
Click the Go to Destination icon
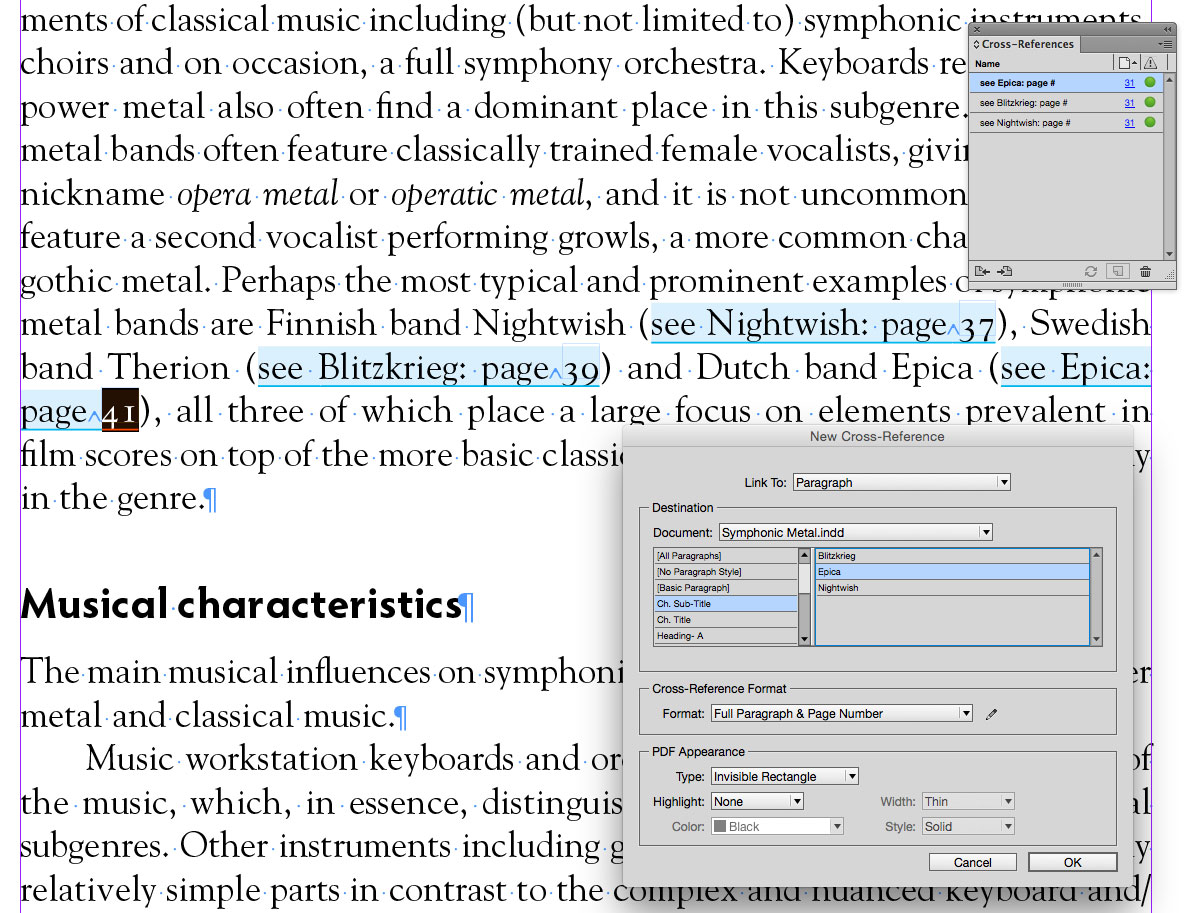1005,271
